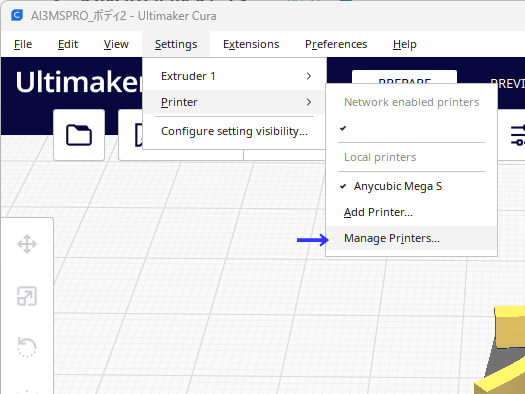Screen dimensions: 525x394
Task: Choose Configure setting visibility...
Action: (x=234, y=131)
